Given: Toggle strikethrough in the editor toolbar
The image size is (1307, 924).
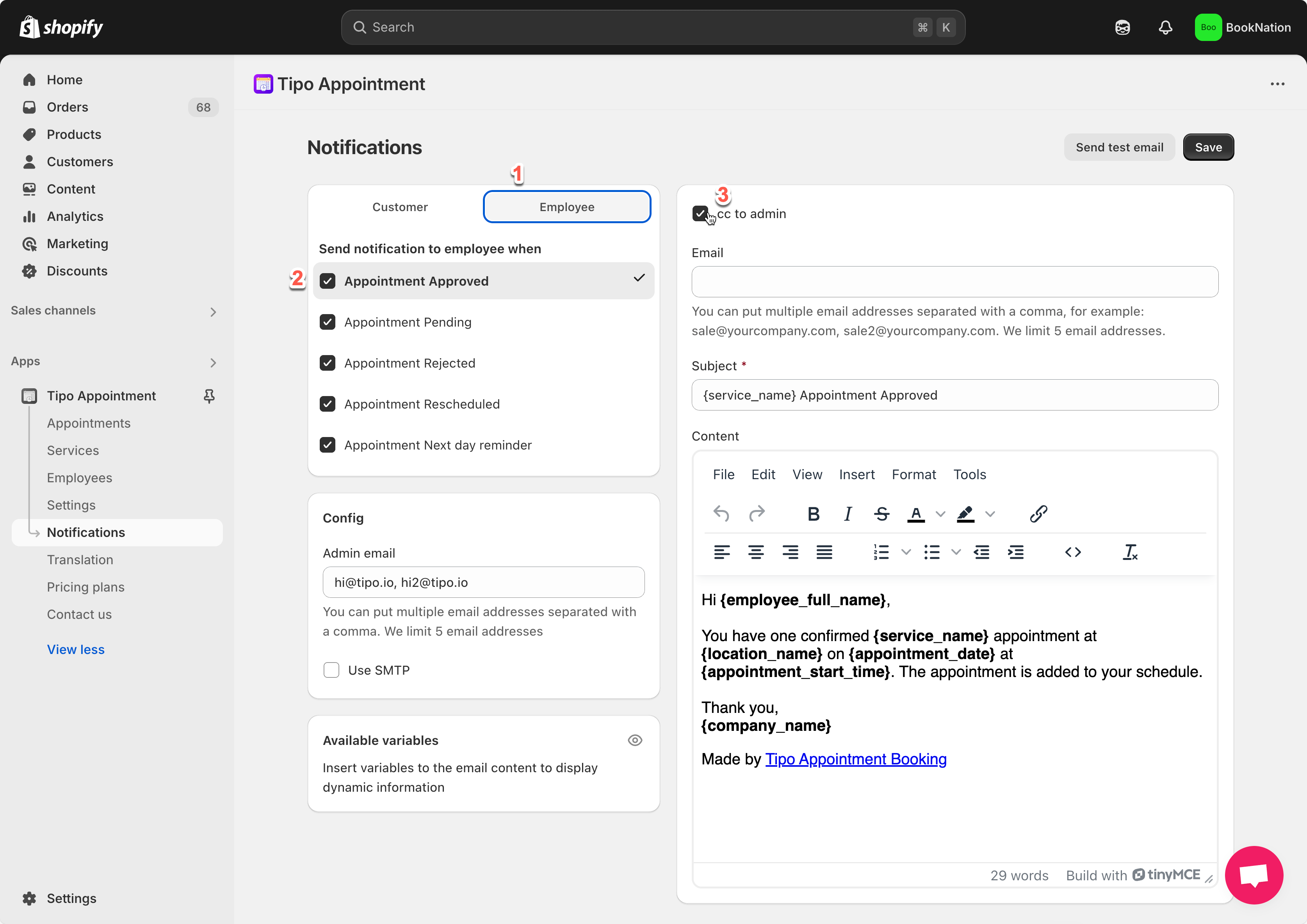Looking at the screenshot, I should pos(882,514).
